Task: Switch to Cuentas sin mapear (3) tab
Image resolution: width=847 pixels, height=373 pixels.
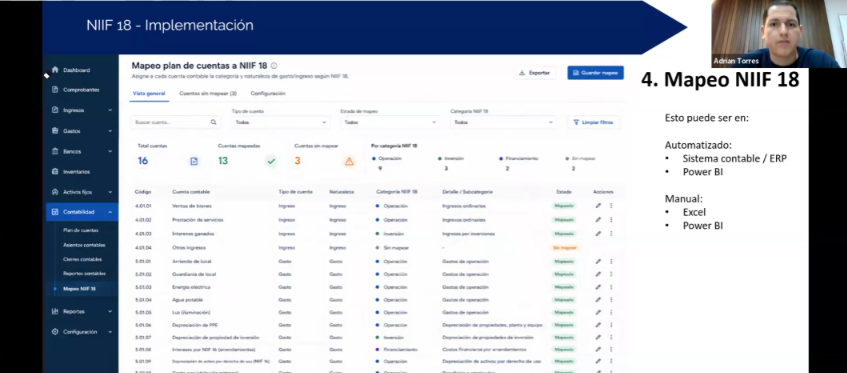Action: pyautogui.click(x=208, y=93)
